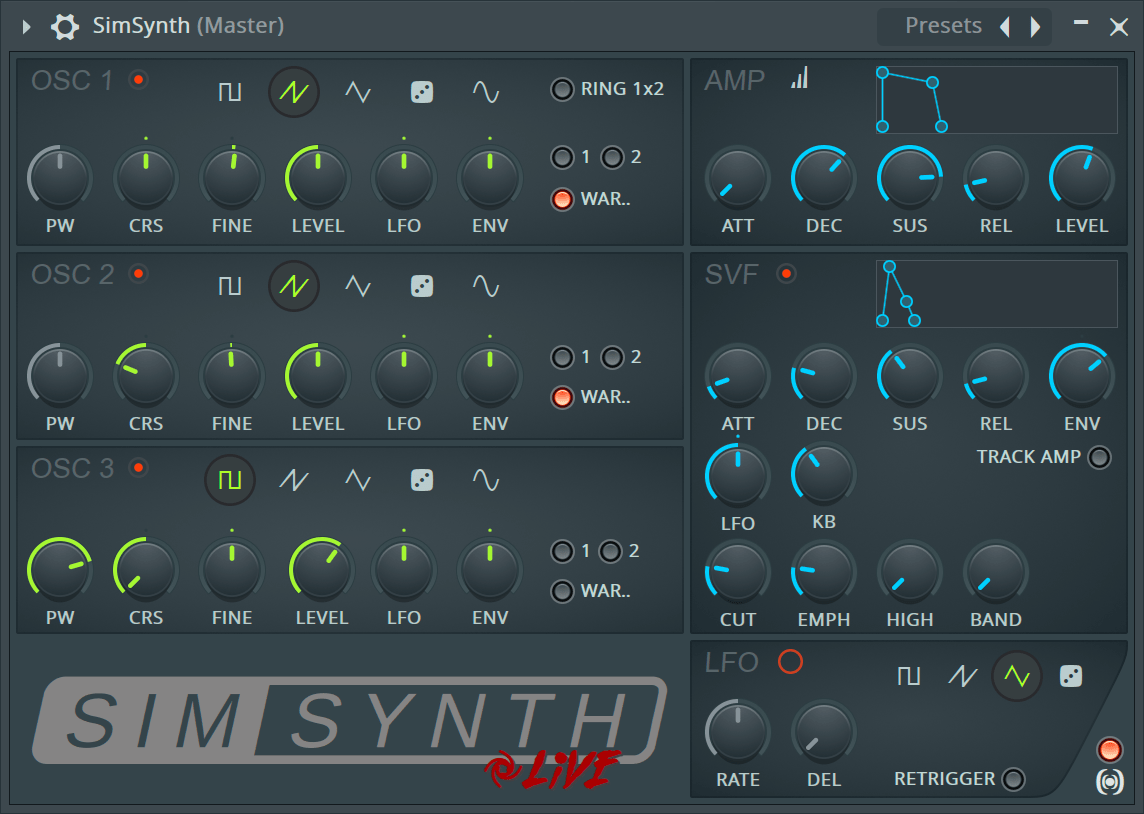Open the plugin settings gear menu
The height and width of the screenshot is (814, 1144).
(64, 26)
